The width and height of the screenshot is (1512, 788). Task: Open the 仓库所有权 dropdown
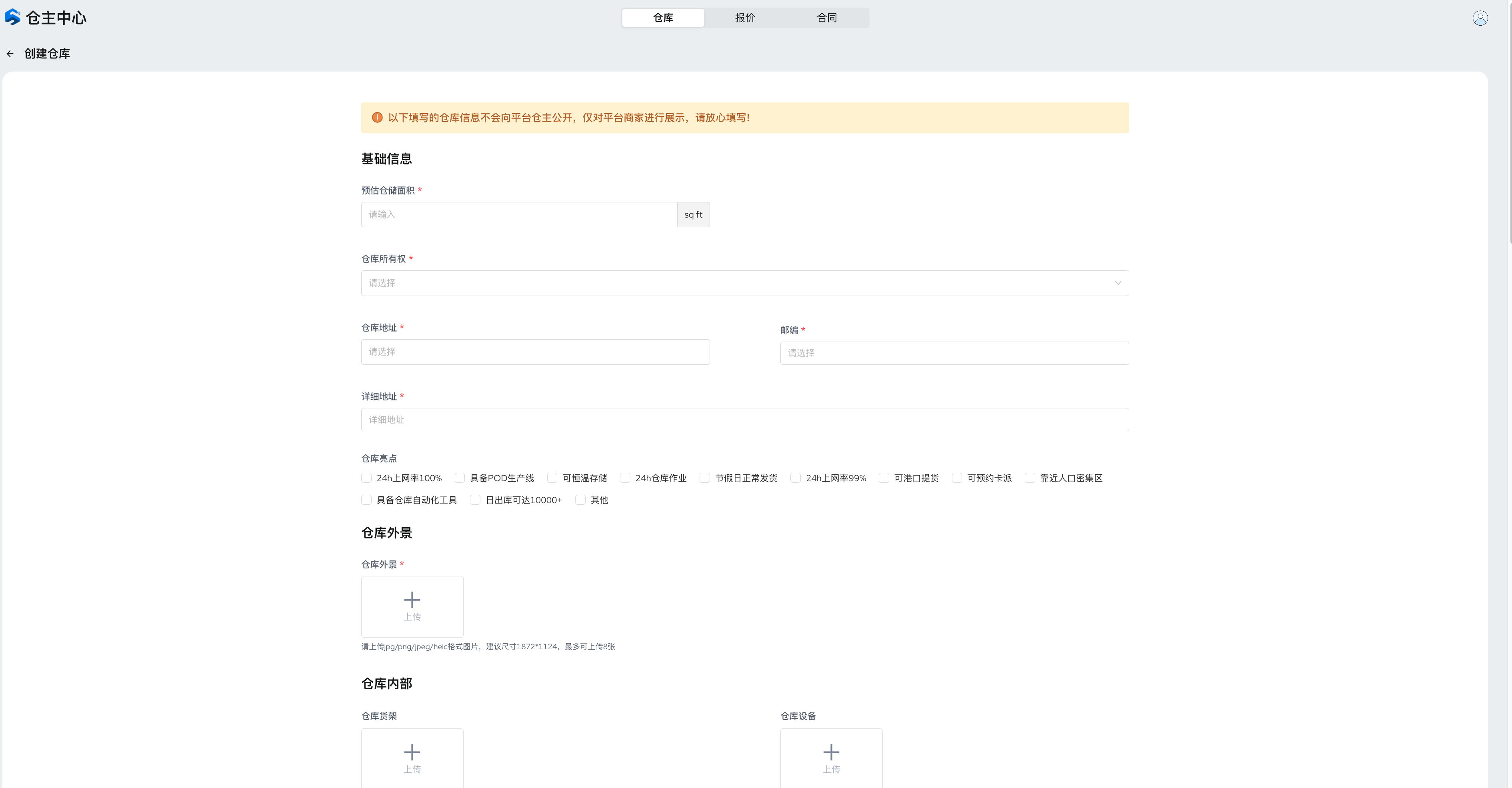(x=744, y=283)
